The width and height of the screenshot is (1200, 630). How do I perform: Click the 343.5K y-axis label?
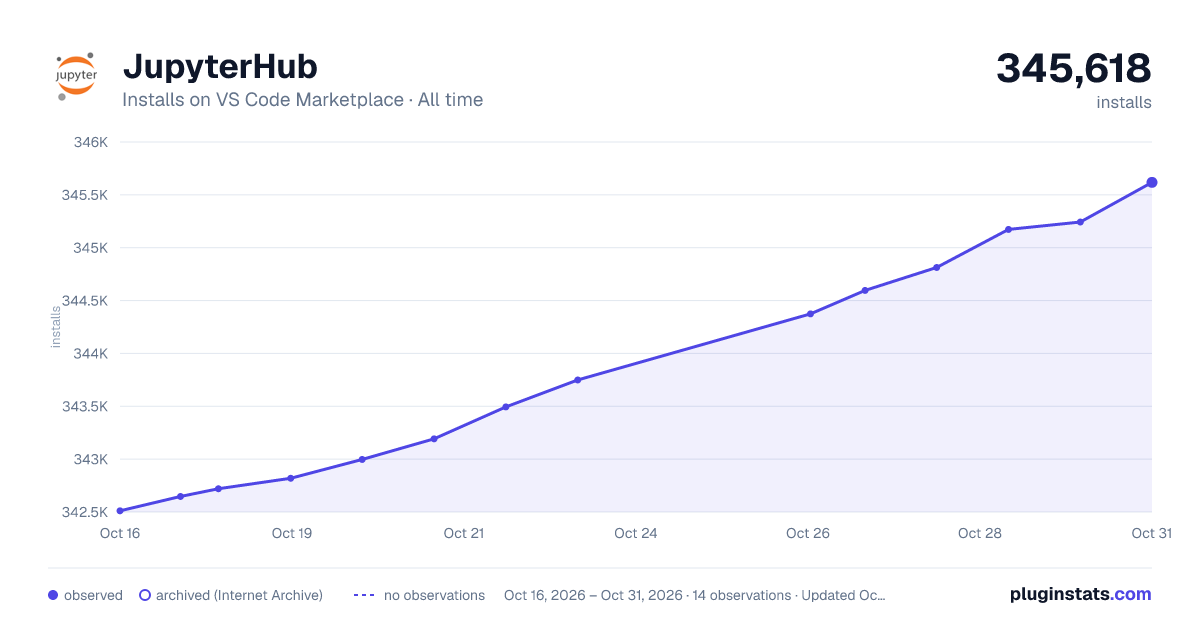(x=84, y=407)
